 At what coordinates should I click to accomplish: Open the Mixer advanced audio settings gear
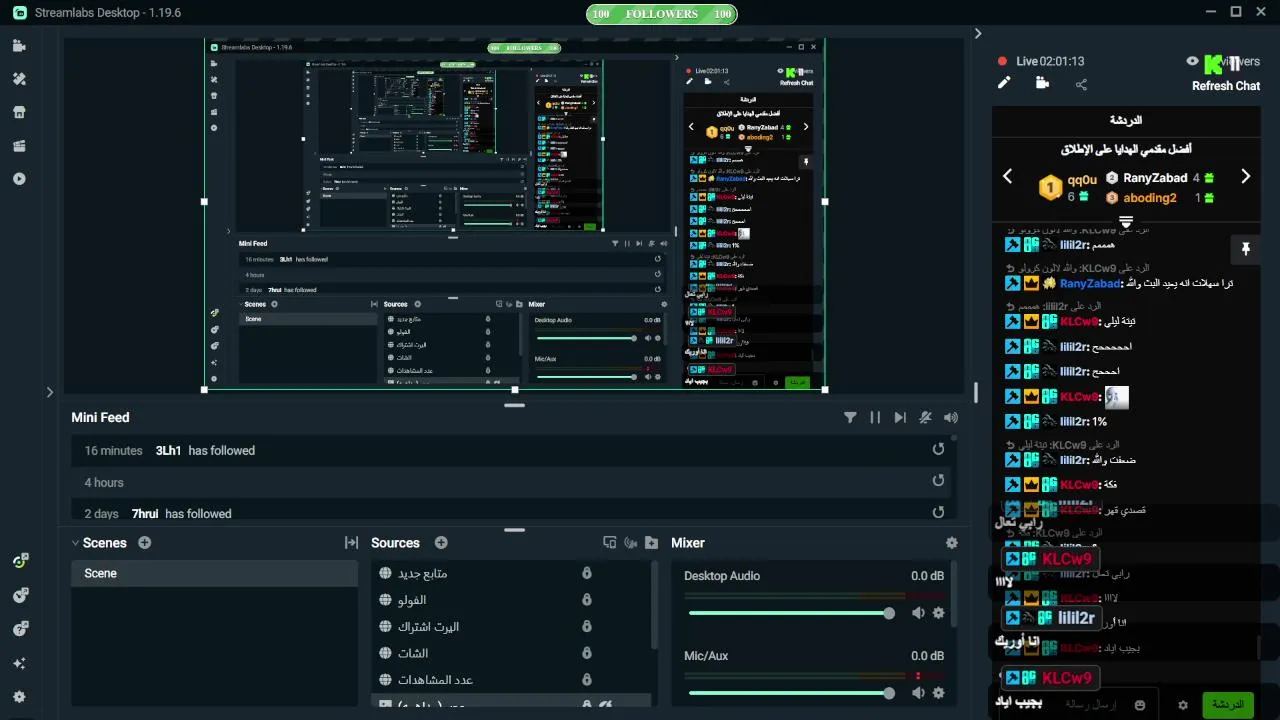click(x=952, y=543)
